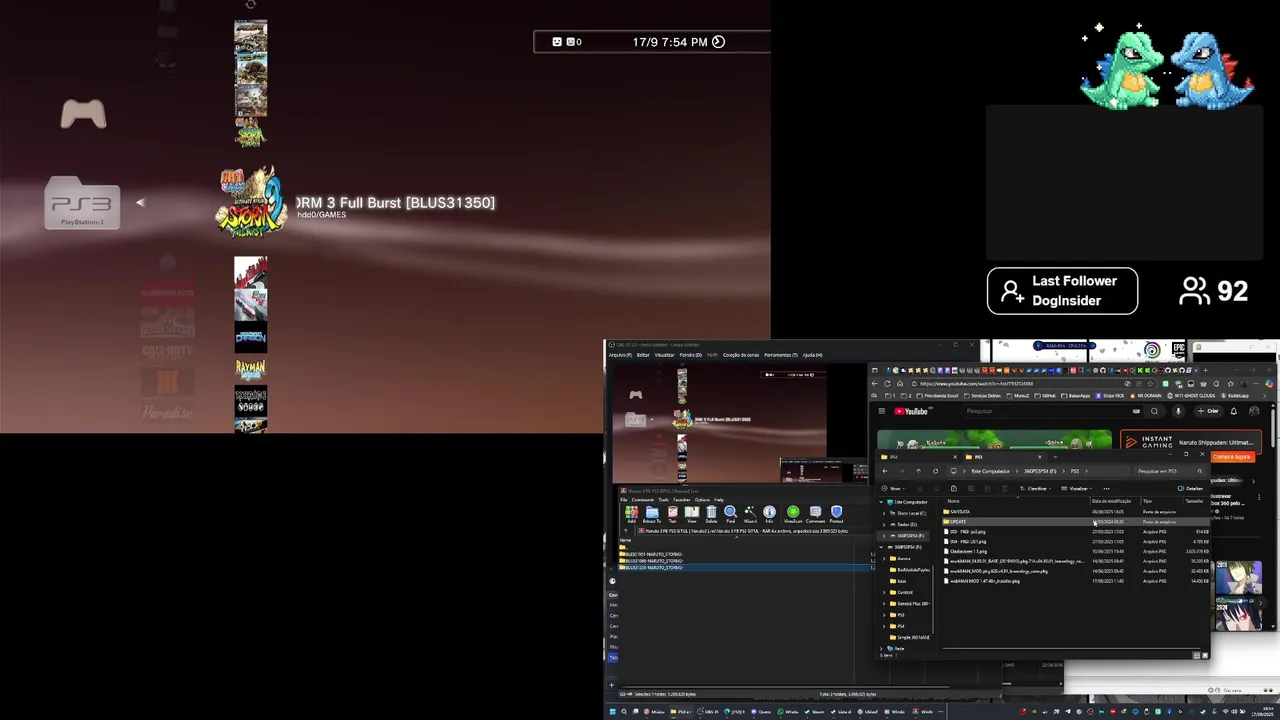
Task: Click WinRAR Add toolbar icon
Action: [631, 512]
